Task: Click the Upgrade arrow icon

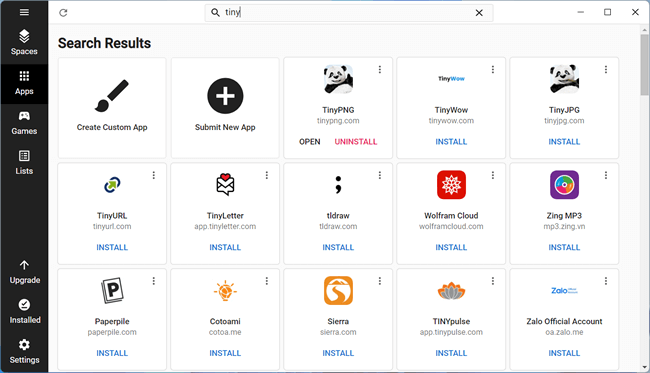Action: (24, 265)
